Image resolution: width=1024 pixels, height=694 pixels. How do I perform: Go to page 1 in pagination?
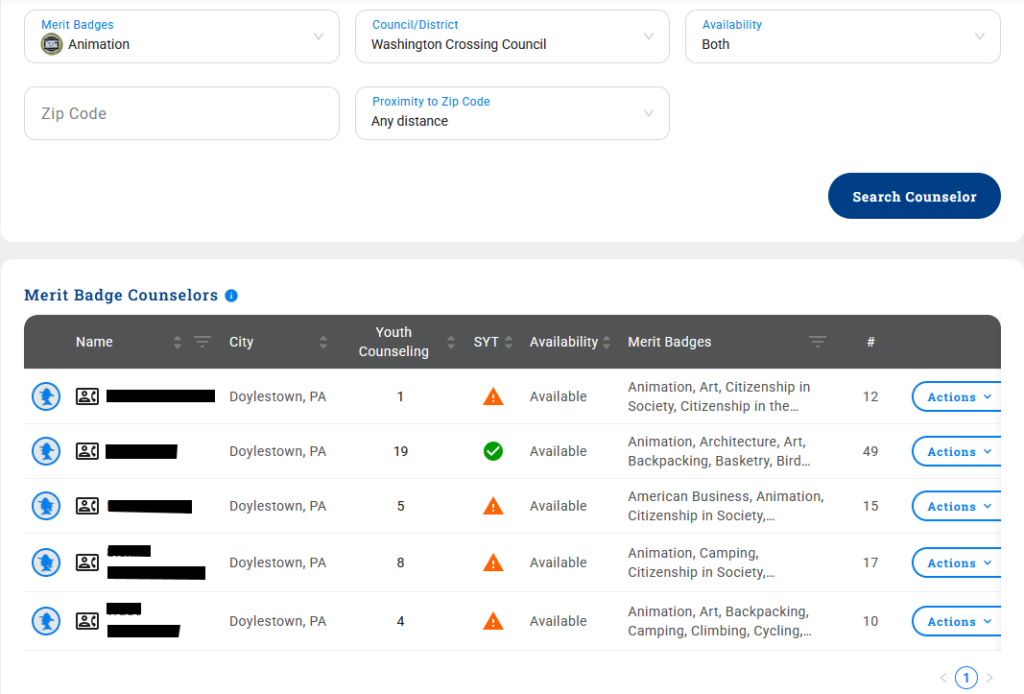tap(966, 678)
